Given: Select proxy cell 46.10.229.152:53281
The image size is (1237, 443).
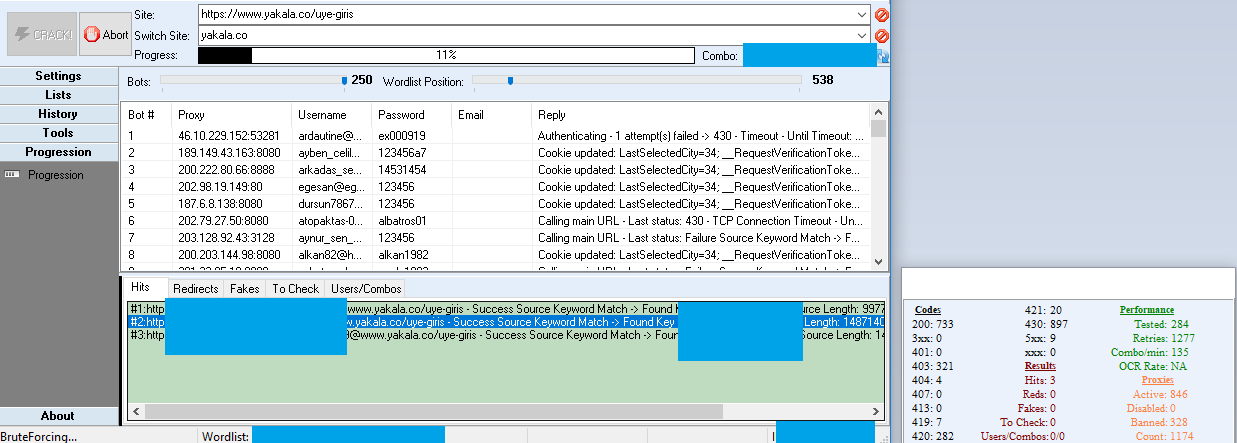Looking at the screenshot, I should 229,135.
